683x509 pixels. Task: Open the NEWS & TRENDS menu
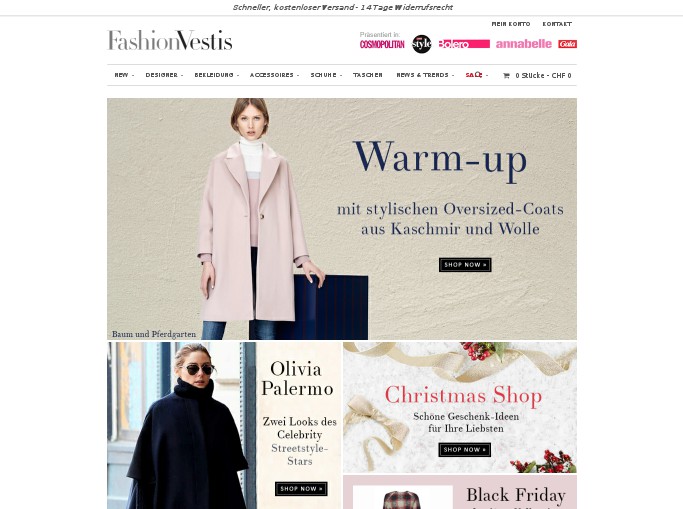coord(425,75)
